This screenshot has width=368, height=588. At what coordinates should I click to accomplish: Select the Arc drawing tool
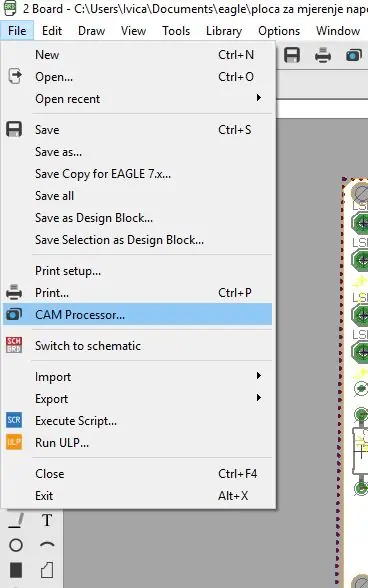tap(47, 544)
